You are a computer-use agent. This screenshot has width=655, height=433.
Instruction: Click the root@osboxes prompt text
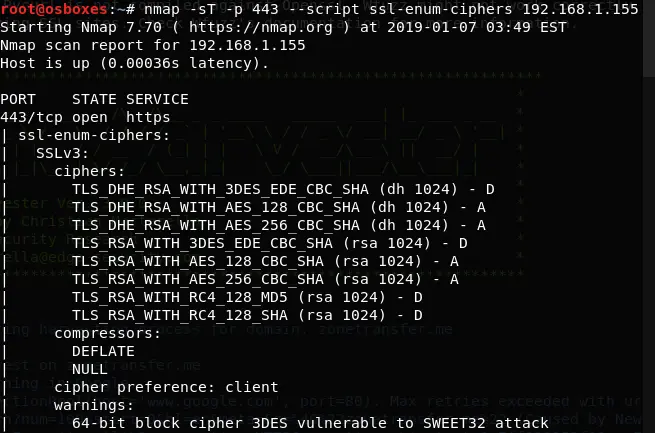click(x=54, y=8)
